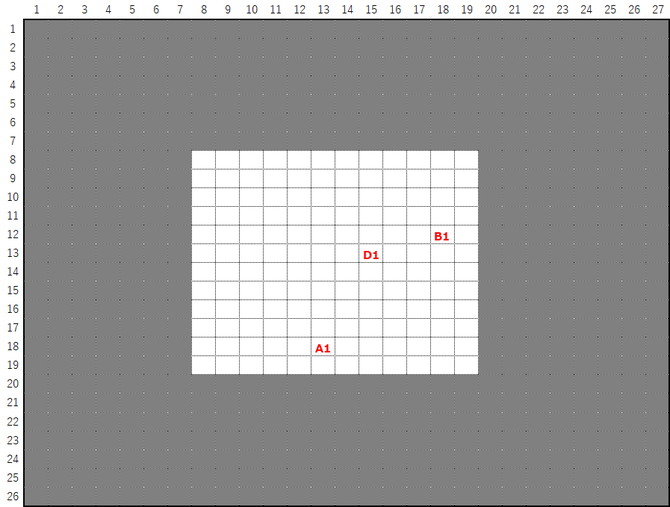Click row header number 20

point(13,384)
